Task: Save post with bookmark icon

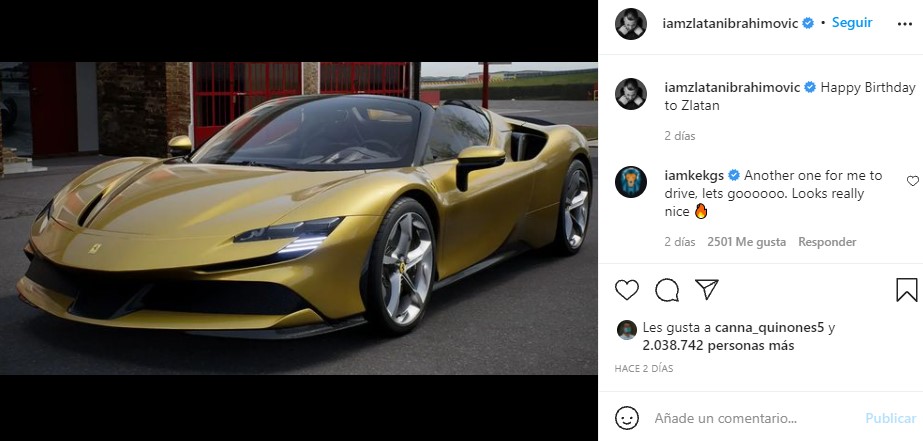Action: pos(907,290)
